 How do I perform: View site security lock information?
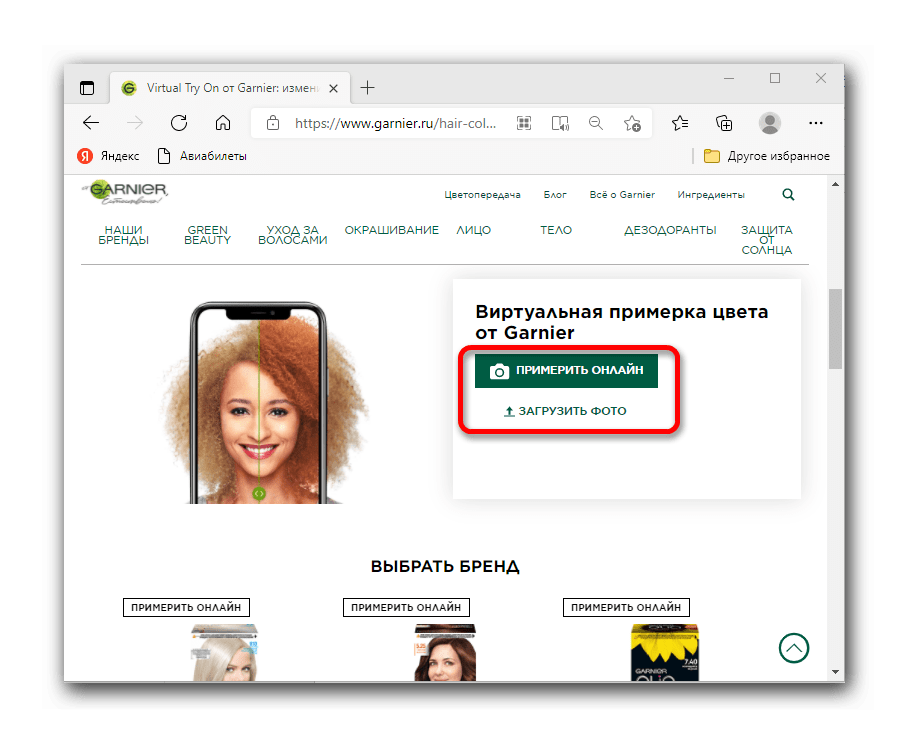[273, 123]
